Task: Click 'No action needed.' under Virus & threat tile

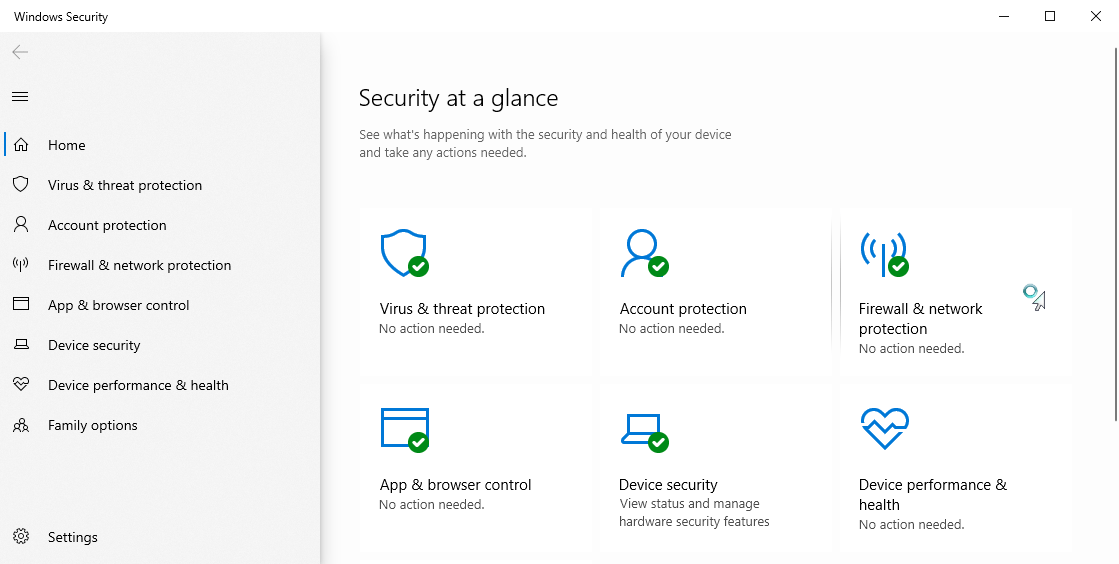Action: click(432, 328)
